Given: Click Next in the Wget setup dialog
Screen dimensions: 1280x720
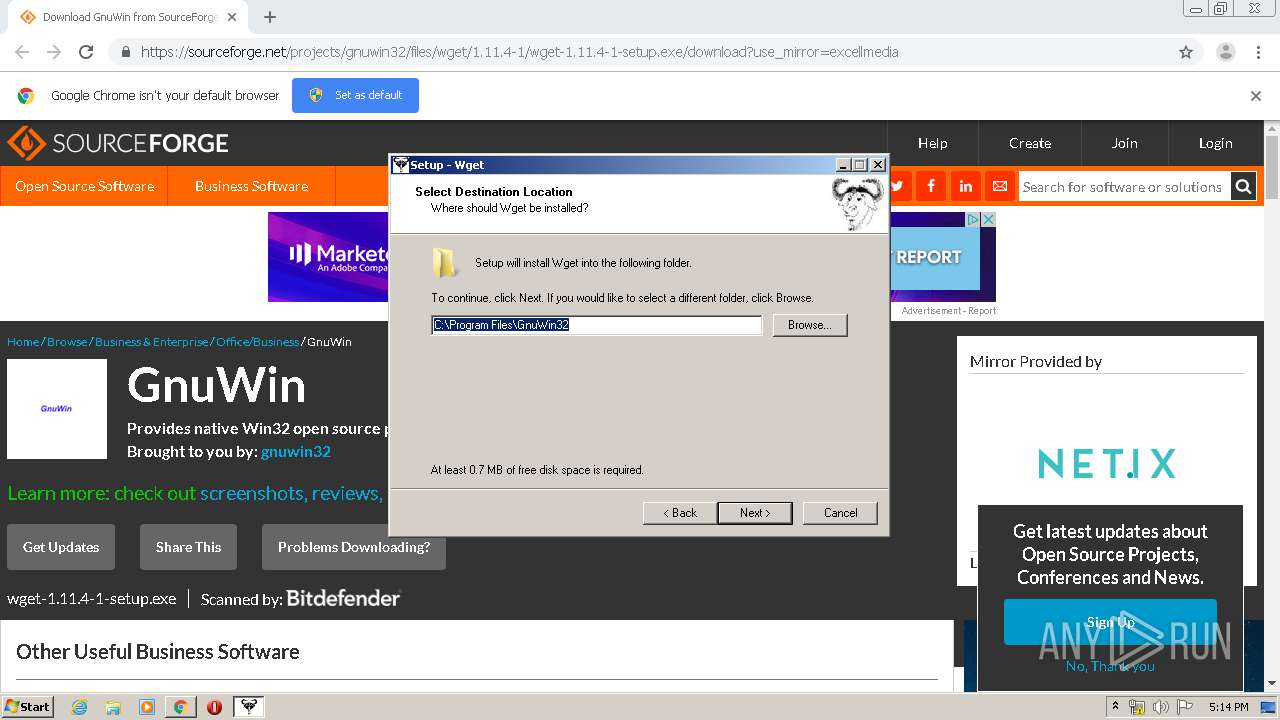Looking at the screenshot, I should tap(755, 513).
